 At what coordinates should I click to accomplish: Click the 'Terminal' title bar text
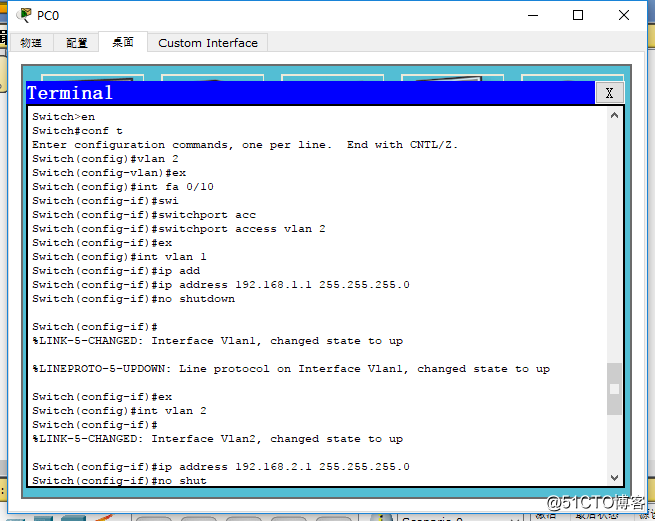[70, 93]
